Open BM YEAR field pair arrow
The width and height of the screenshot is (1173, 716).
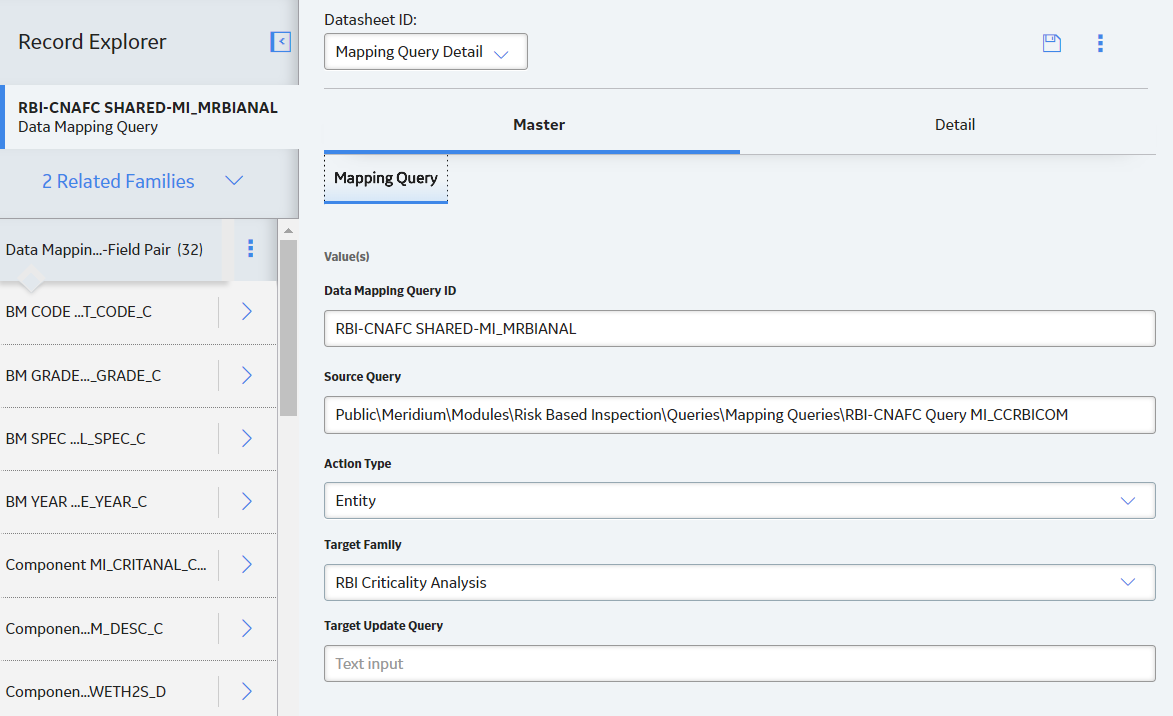(247, 501)
